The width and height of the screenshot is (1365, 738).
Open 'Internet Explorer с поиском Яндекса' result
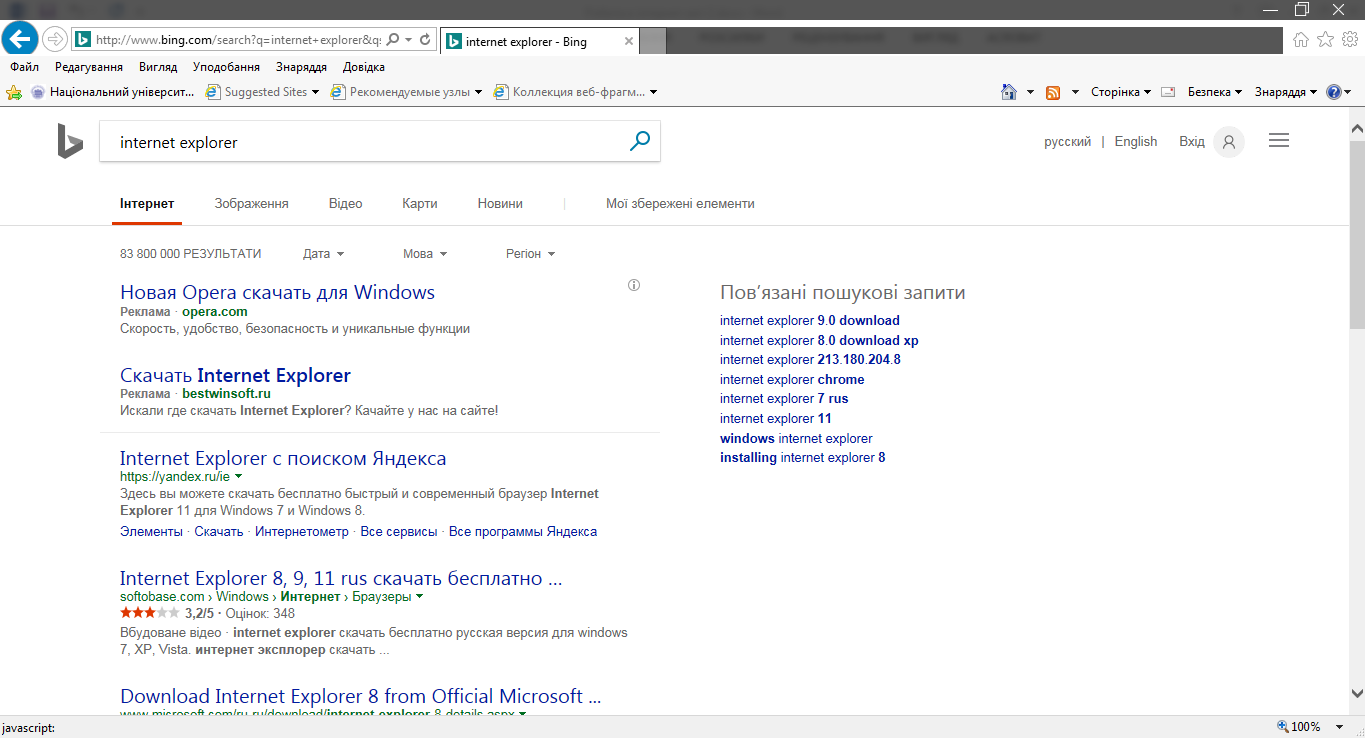pyautogui.click(x=283, y=459)
